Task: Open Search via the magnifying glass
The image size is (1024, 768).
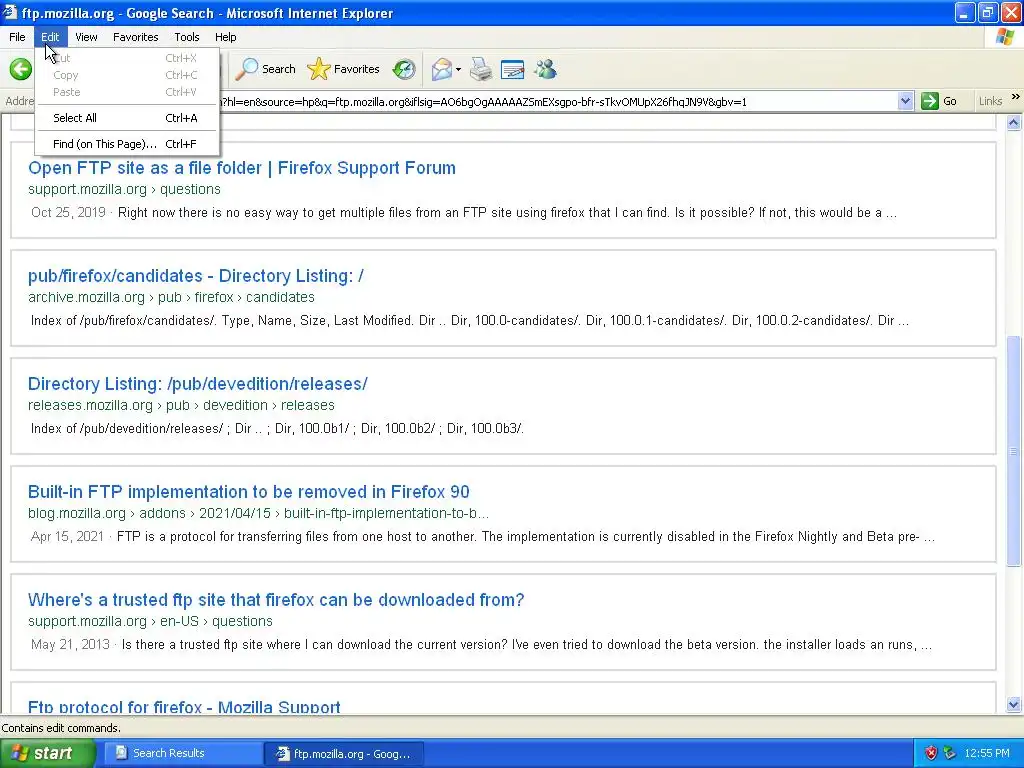Action: point(266,69)
